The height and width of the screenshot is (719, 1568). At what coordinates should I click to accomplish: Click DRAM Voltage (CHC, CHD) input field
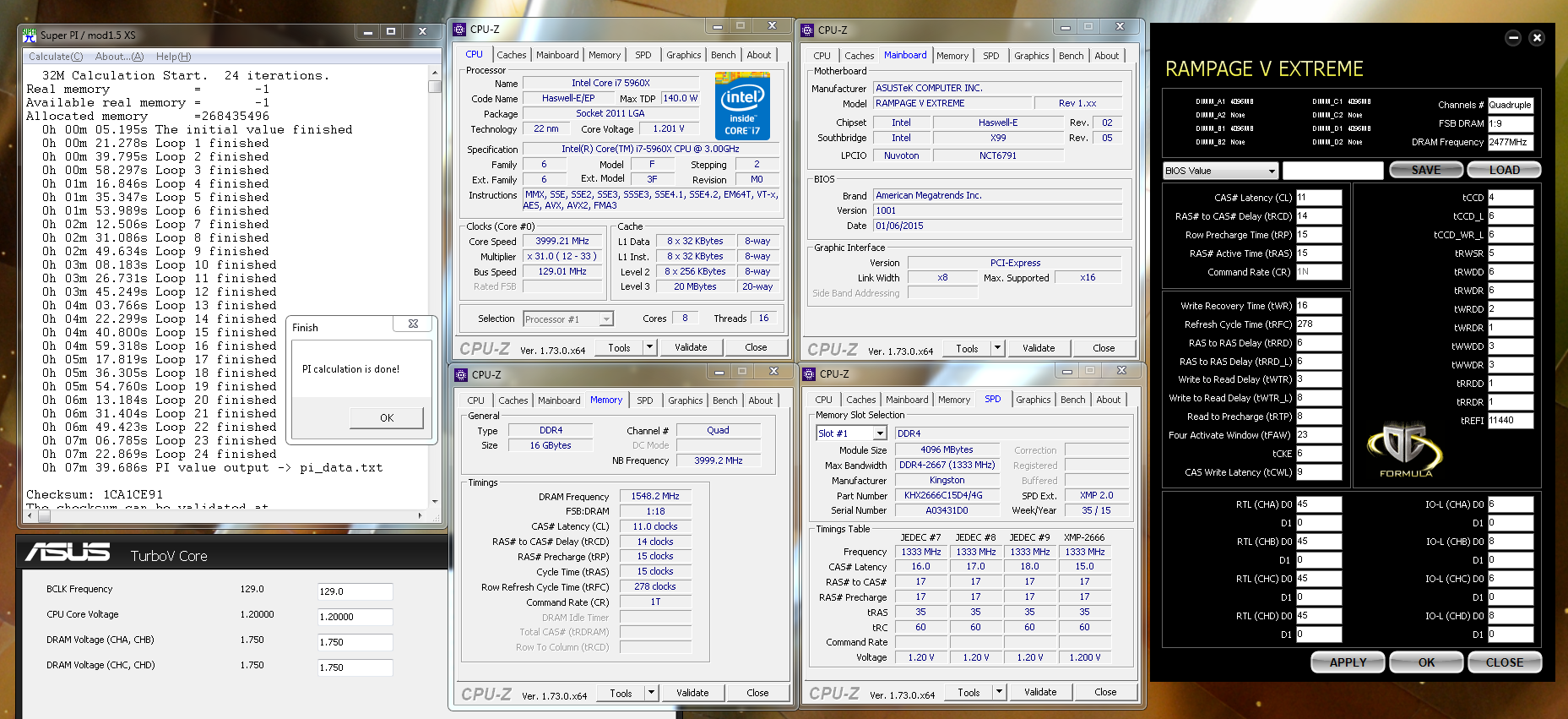[355, 667]
